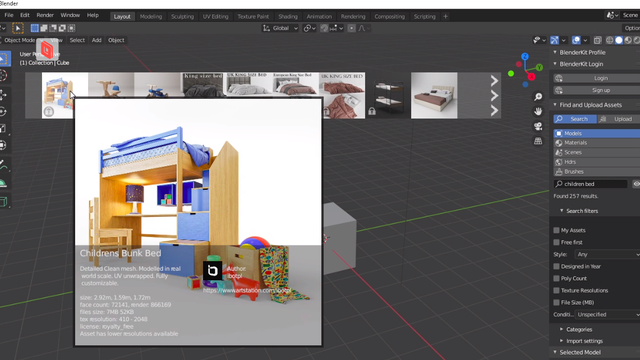Tick the Texture Resolutions checkbox

coord(556,290)
